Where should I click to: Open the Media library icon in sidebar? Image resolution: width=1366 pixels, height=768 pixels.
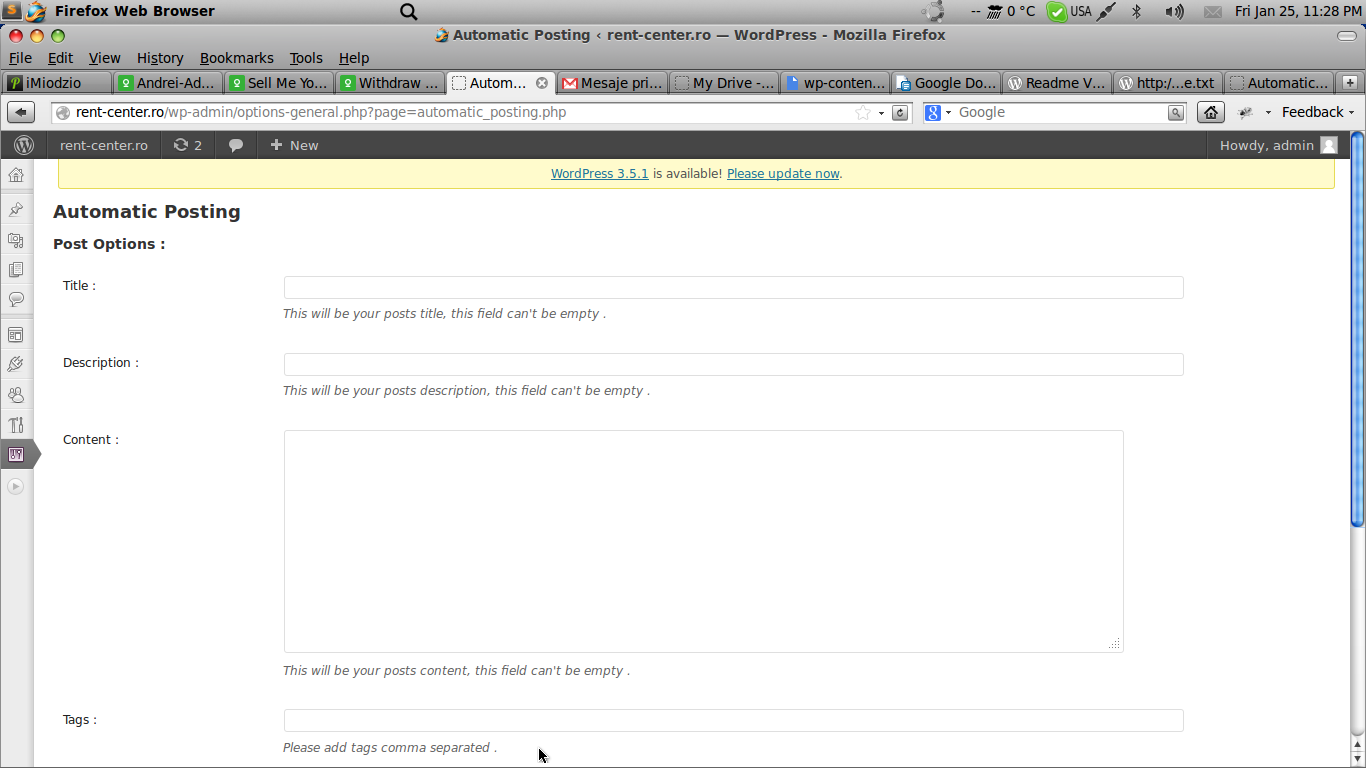click(16, 240)
